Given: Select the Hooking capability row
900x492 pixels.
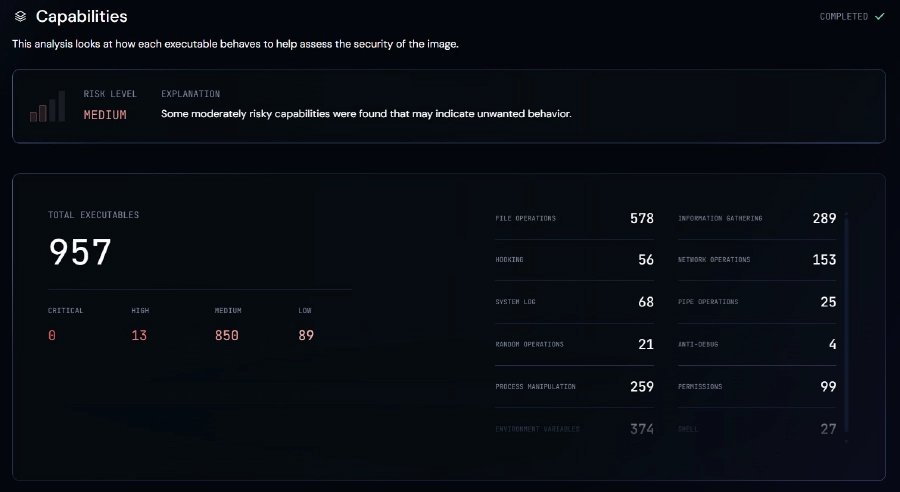Looking at the screenshot, I should [575, 259].
